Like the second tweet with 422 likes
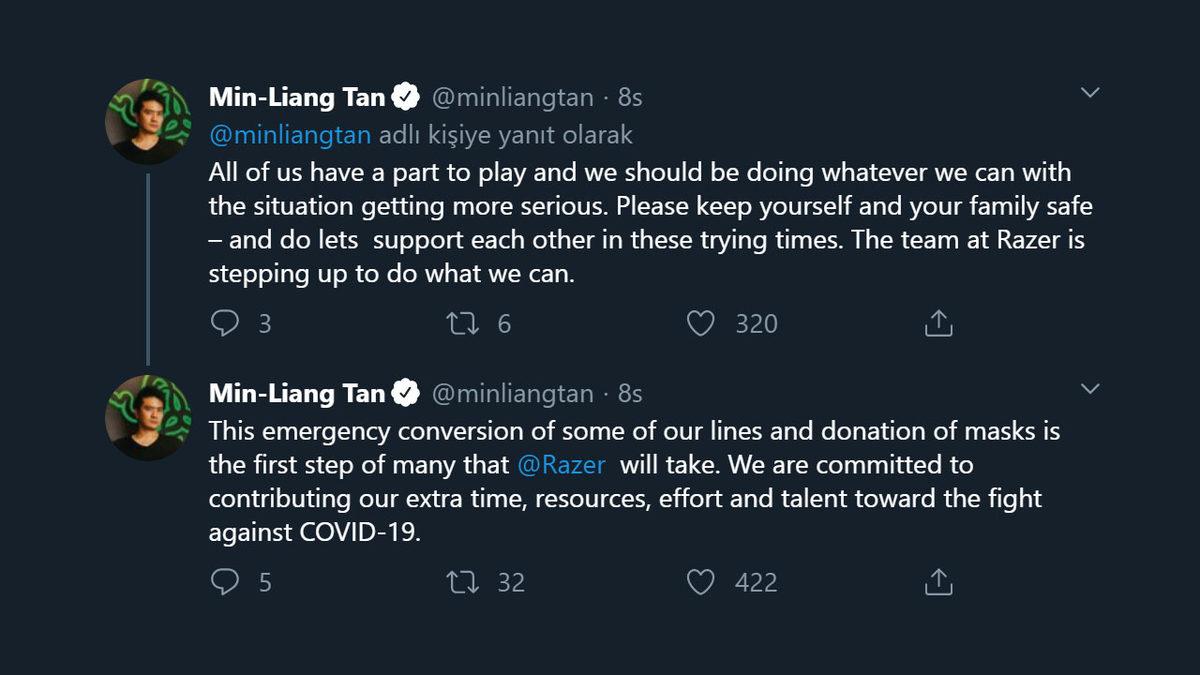 (x=701, y=582)
